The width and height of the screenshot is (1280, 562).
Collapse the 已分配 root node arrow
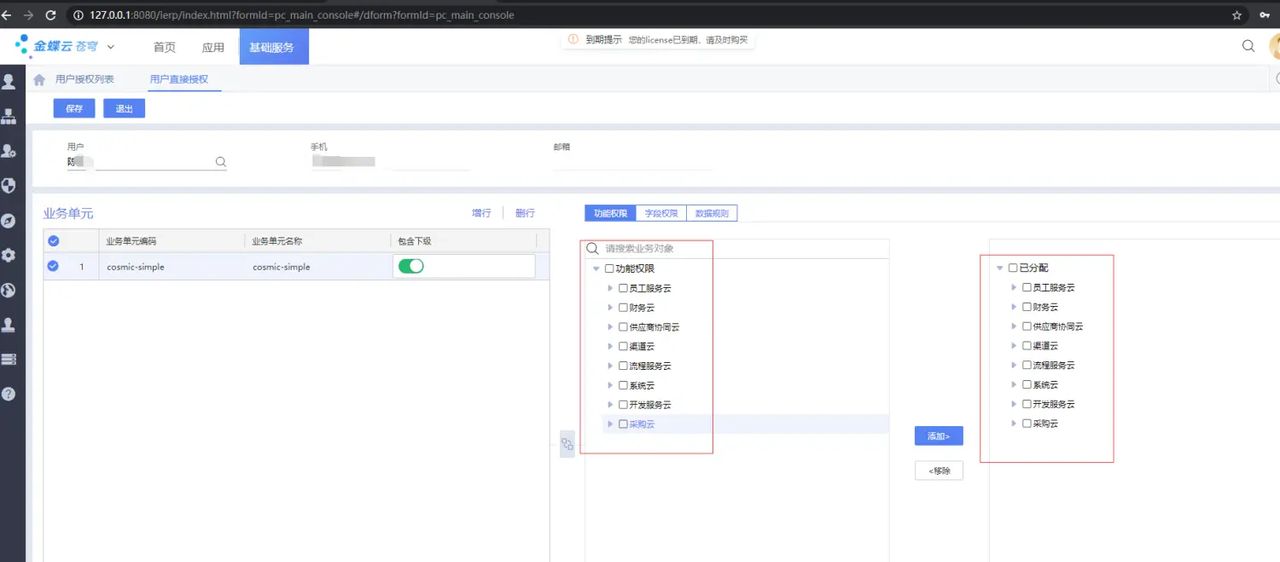1000,268
